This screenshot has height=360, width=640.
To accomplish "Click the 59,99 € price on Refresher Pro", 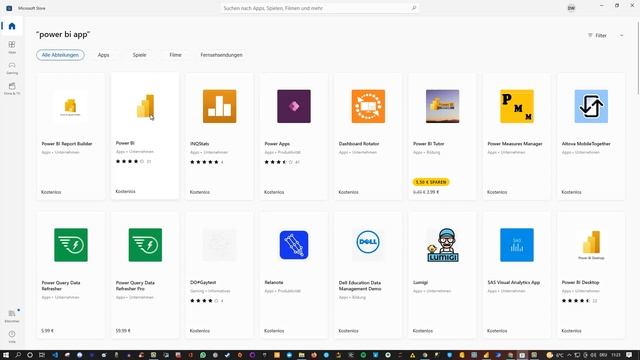I will pos(123,331).
